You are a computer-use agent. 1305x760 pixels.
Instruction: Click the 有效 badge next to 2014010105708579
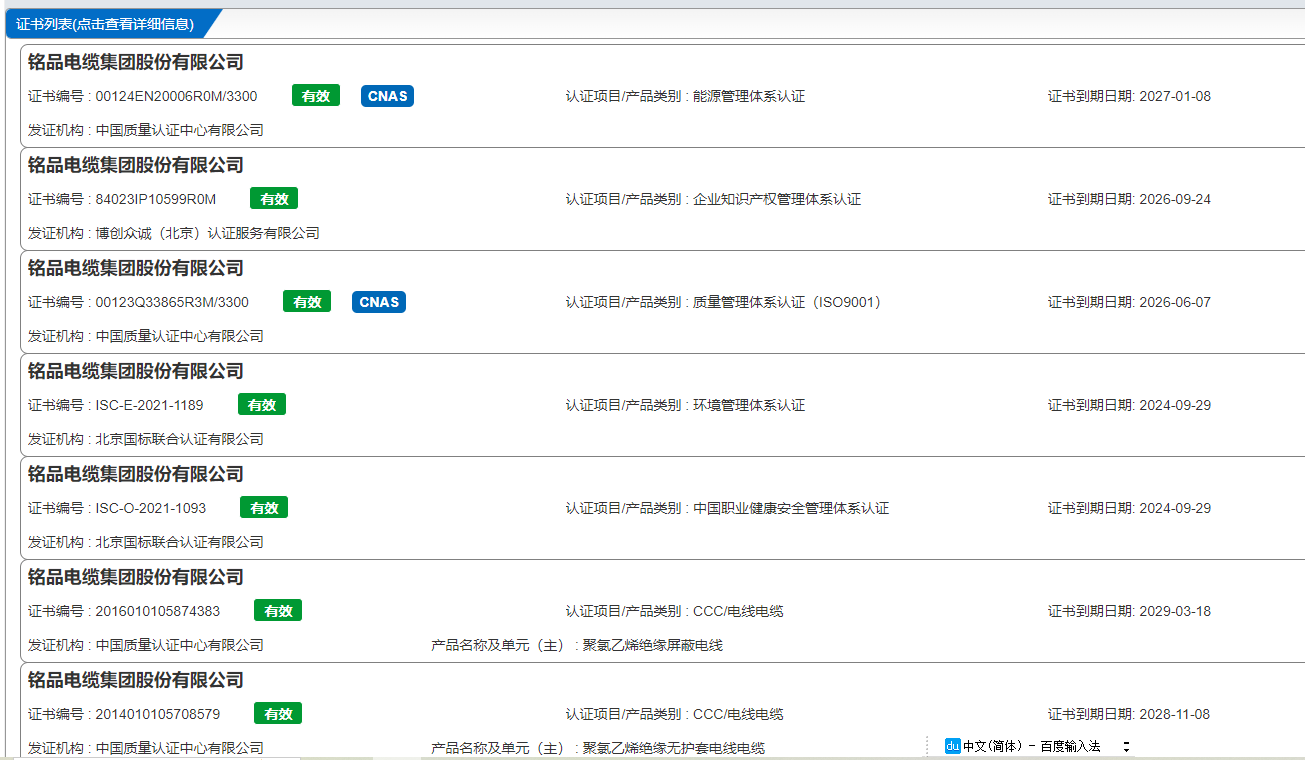(x=278, y=714)
